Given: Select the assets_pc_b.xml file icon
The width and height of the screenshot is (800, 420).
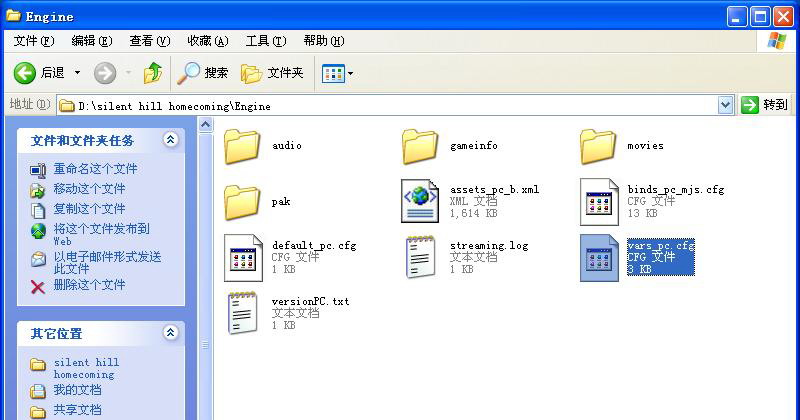Looking at the screenshot, I should click(x=420, y=201).
